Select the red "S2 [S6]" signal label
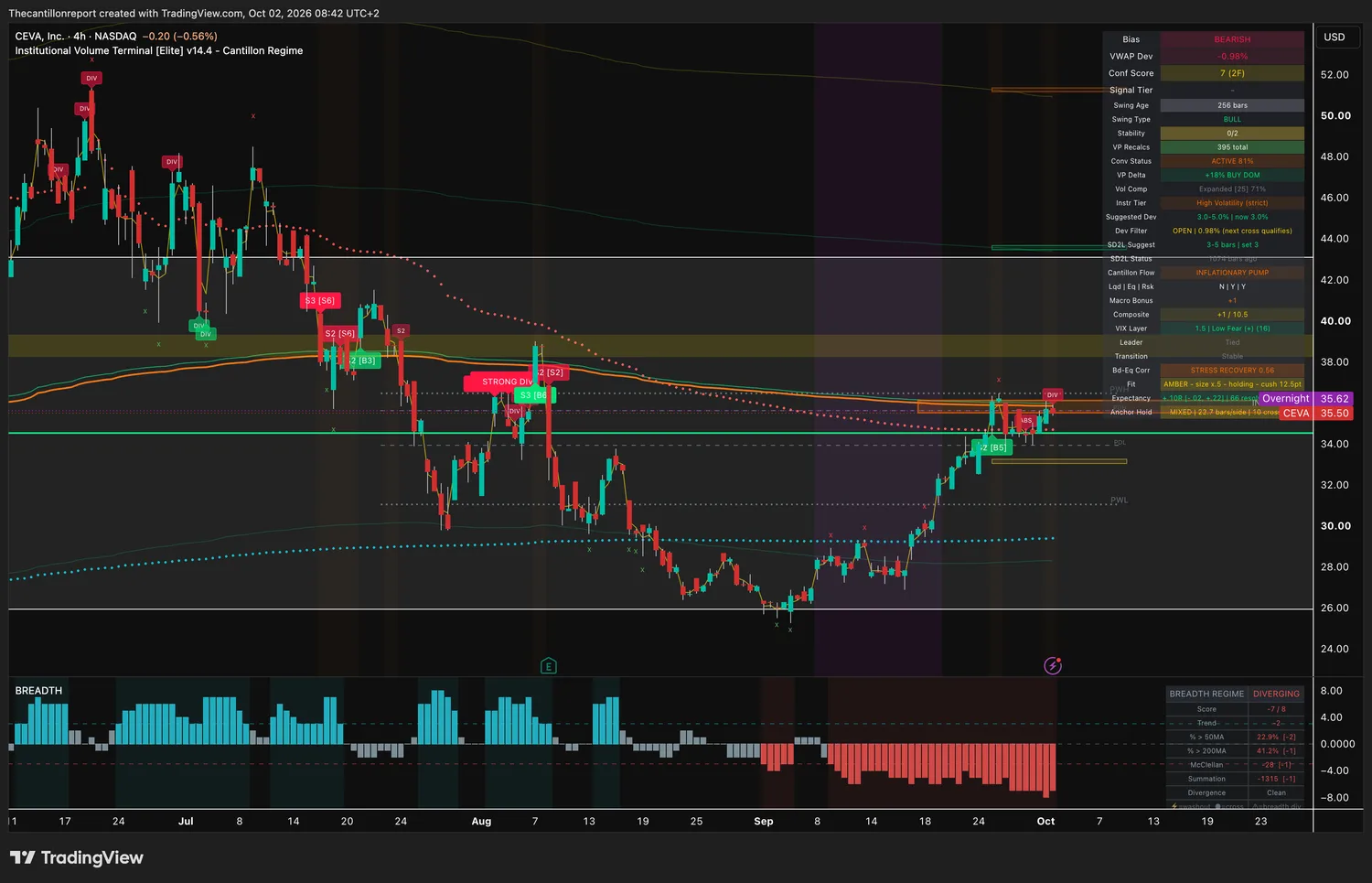Image resolution: width=1372 pixels, height=883 pixels. 339,334
